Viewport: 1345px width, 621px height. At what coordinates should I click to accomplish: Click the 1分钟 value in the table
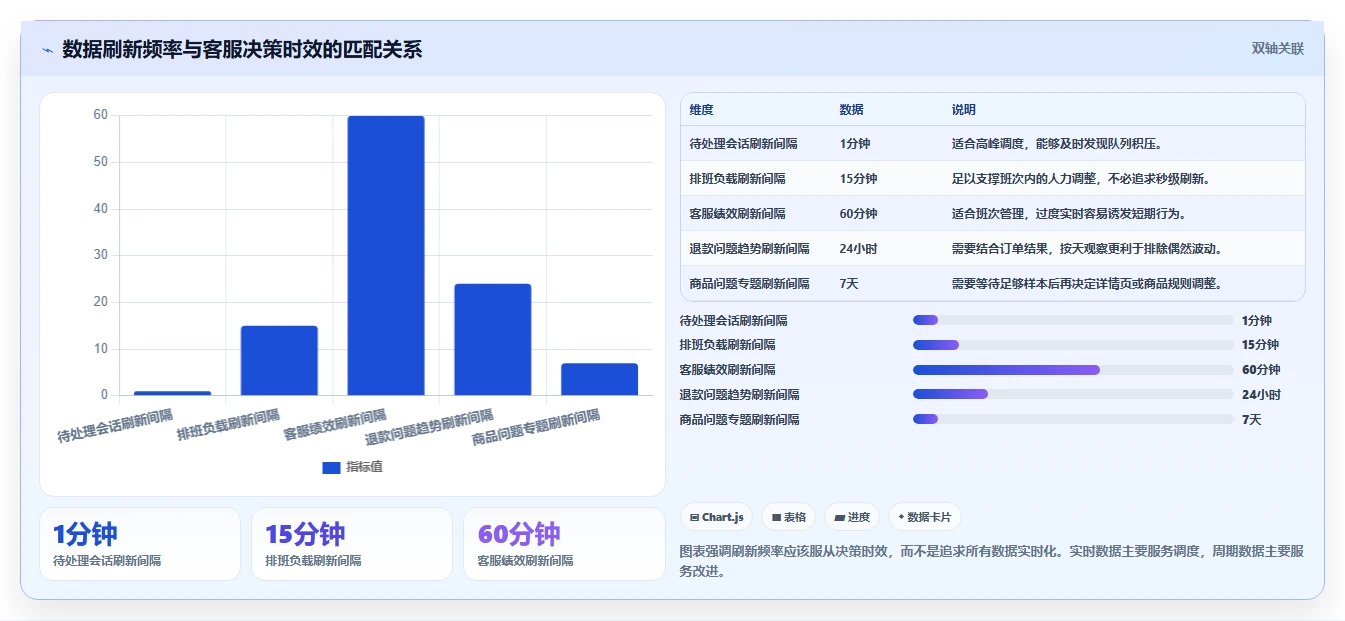pos(855,144)
